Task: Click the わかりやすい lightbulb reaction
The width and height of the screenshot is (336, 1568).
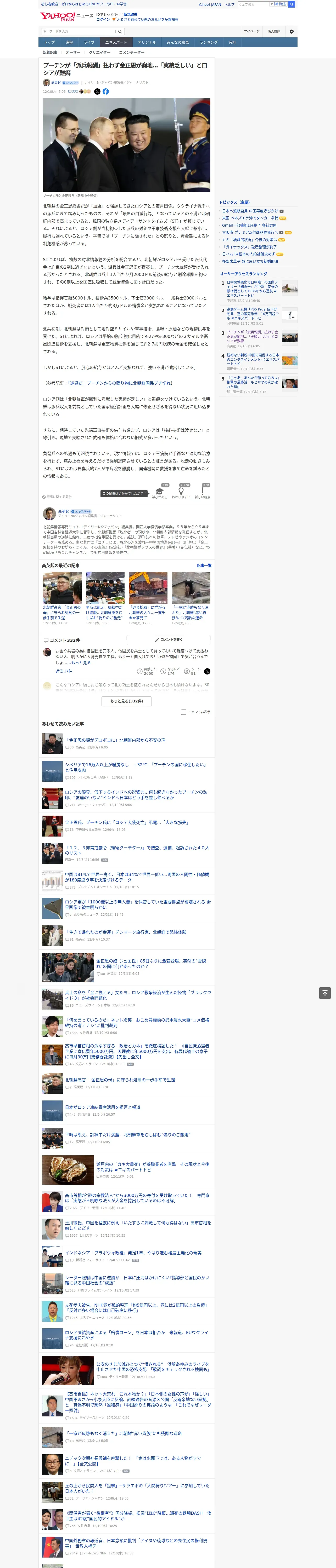Action: (181, 492)
